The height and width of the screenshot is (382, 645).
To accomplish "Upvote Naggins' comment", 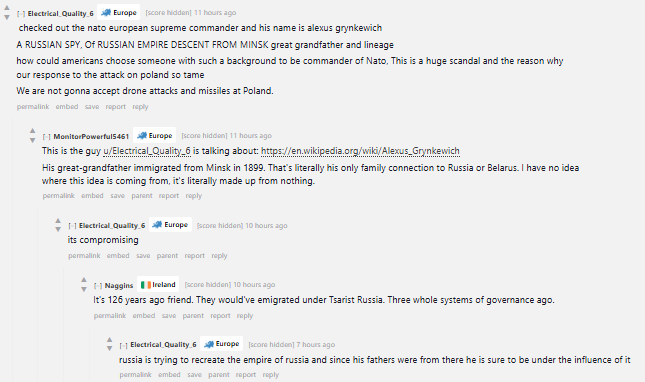I will point(84,280).
